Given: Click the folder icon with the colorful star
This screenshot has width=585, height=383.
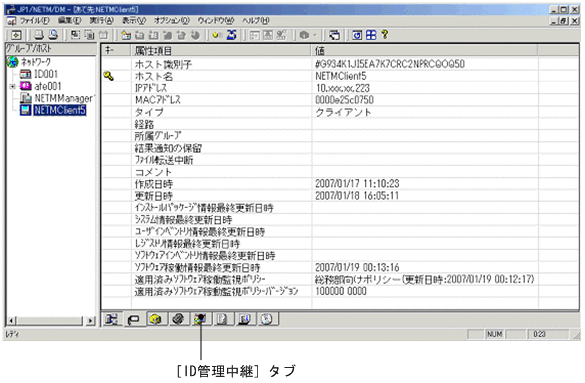Looking at the screenshot, I should coord(126,35).
